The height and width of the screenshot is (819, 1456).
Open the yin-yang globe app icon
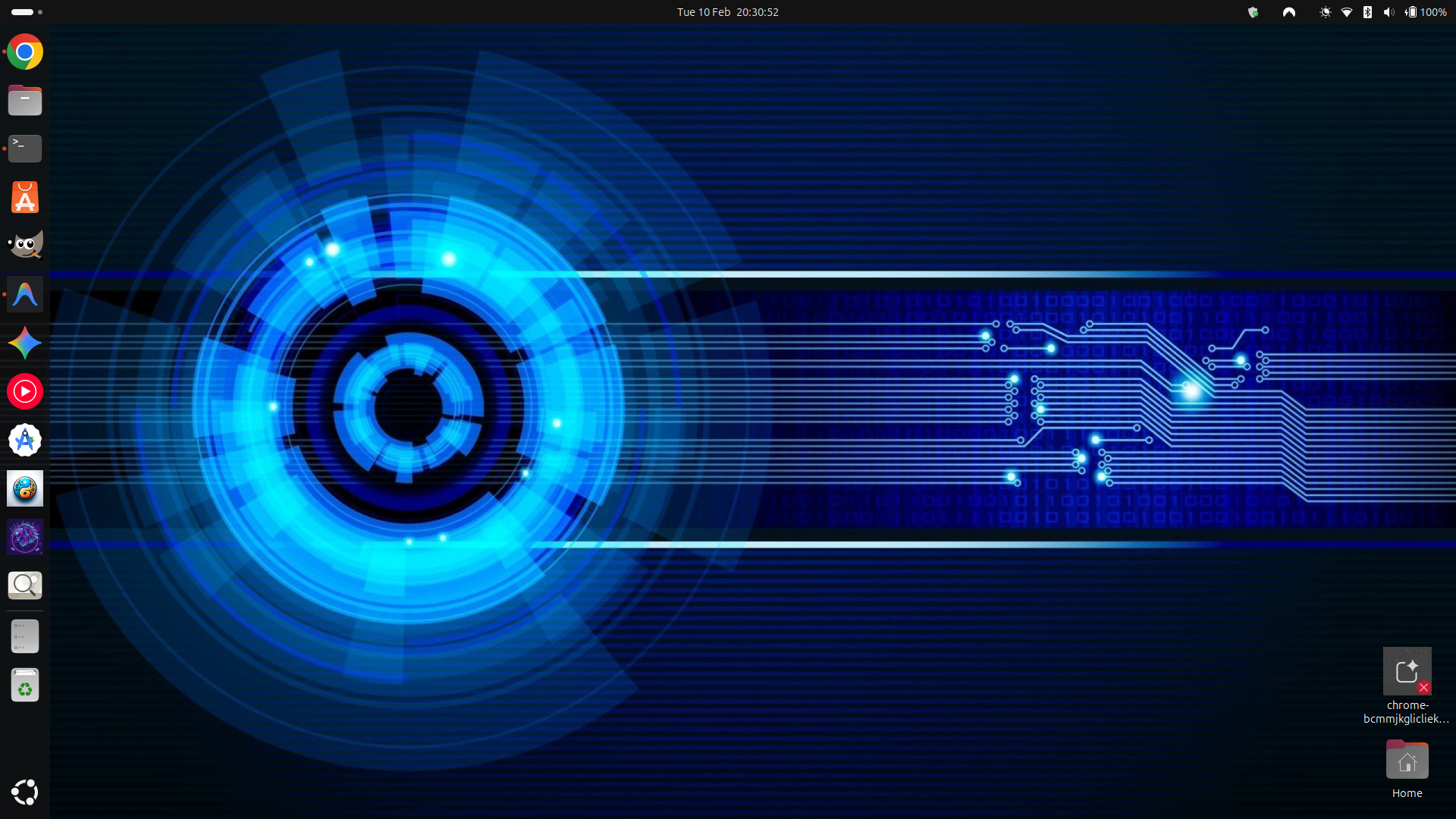[x=25, y=488]
